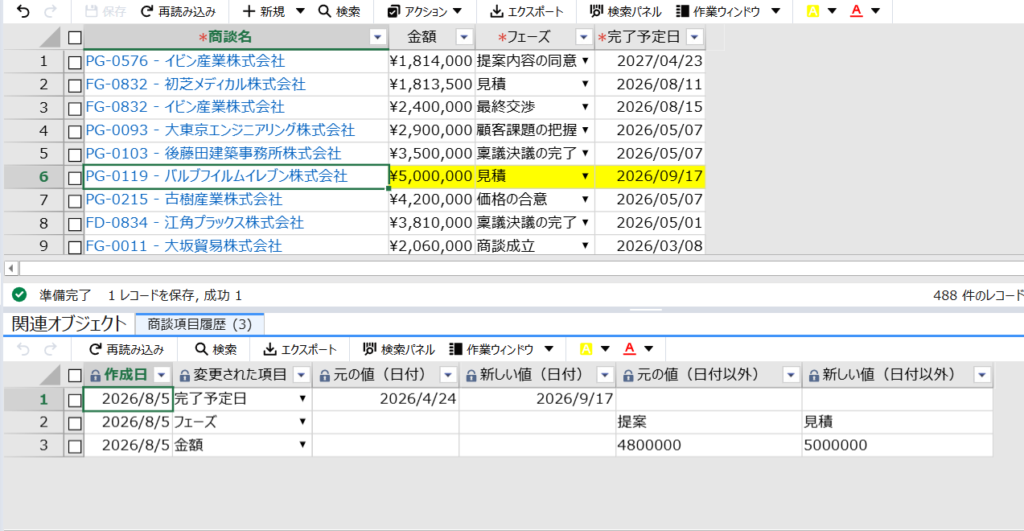The width and height of the screenshot is (1024, 531).
Task: Click エクスポート in the top toolbar
Action: tap(527, 11)
